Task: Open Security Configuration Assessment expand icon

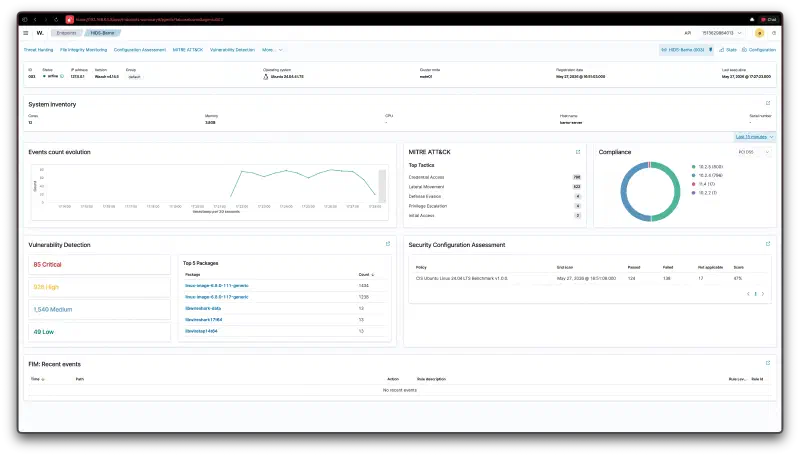Action: pyautogui.click(x=767, y=244)
